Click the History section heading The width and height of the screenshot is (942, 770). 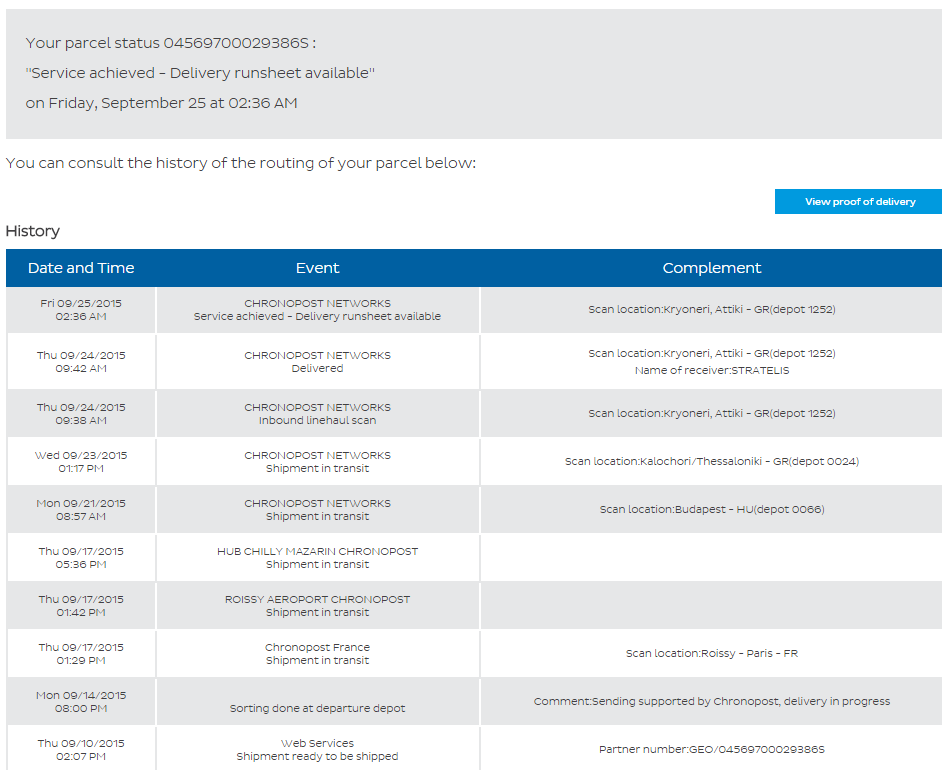pyautogui.click(x=33, y=231)
